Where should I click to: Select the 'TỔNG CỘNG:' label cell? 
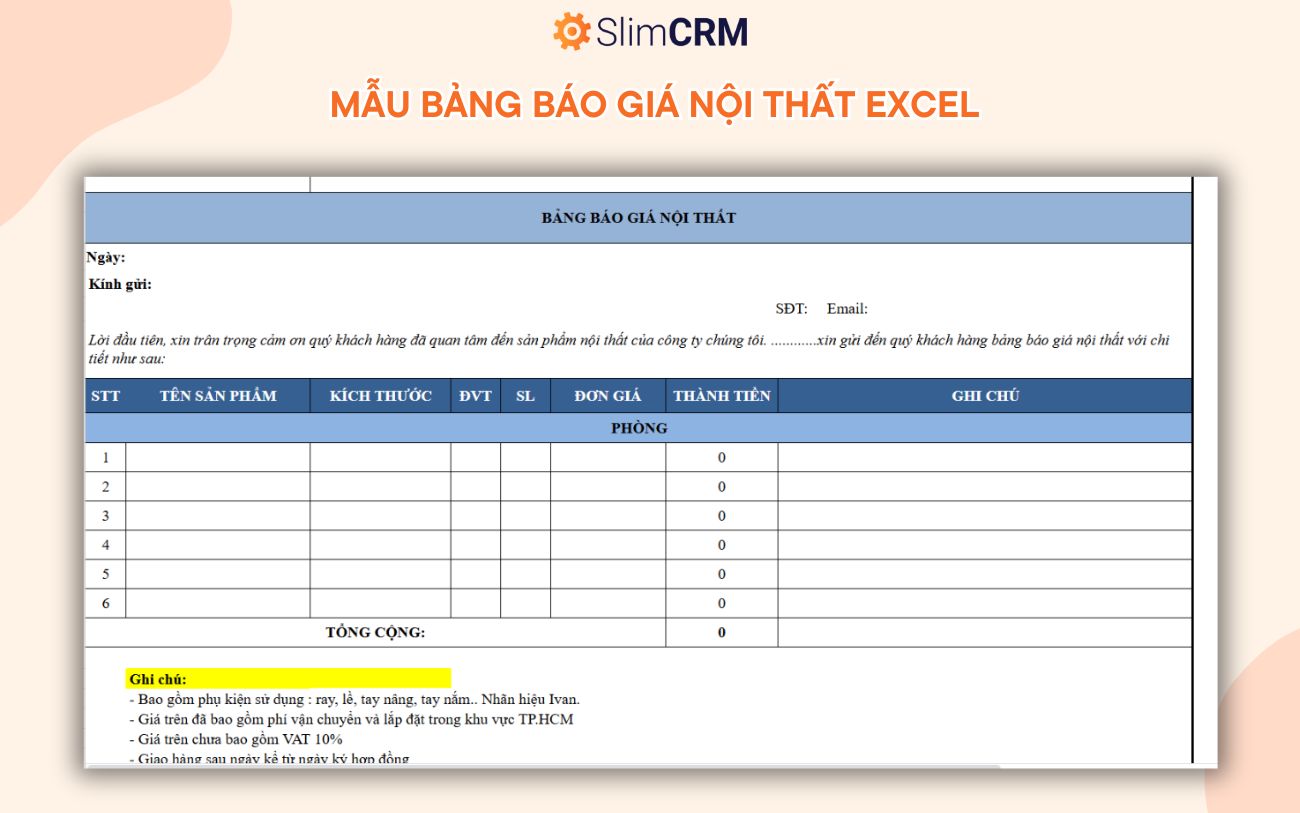pyautogui.click(x=376, y=632)
